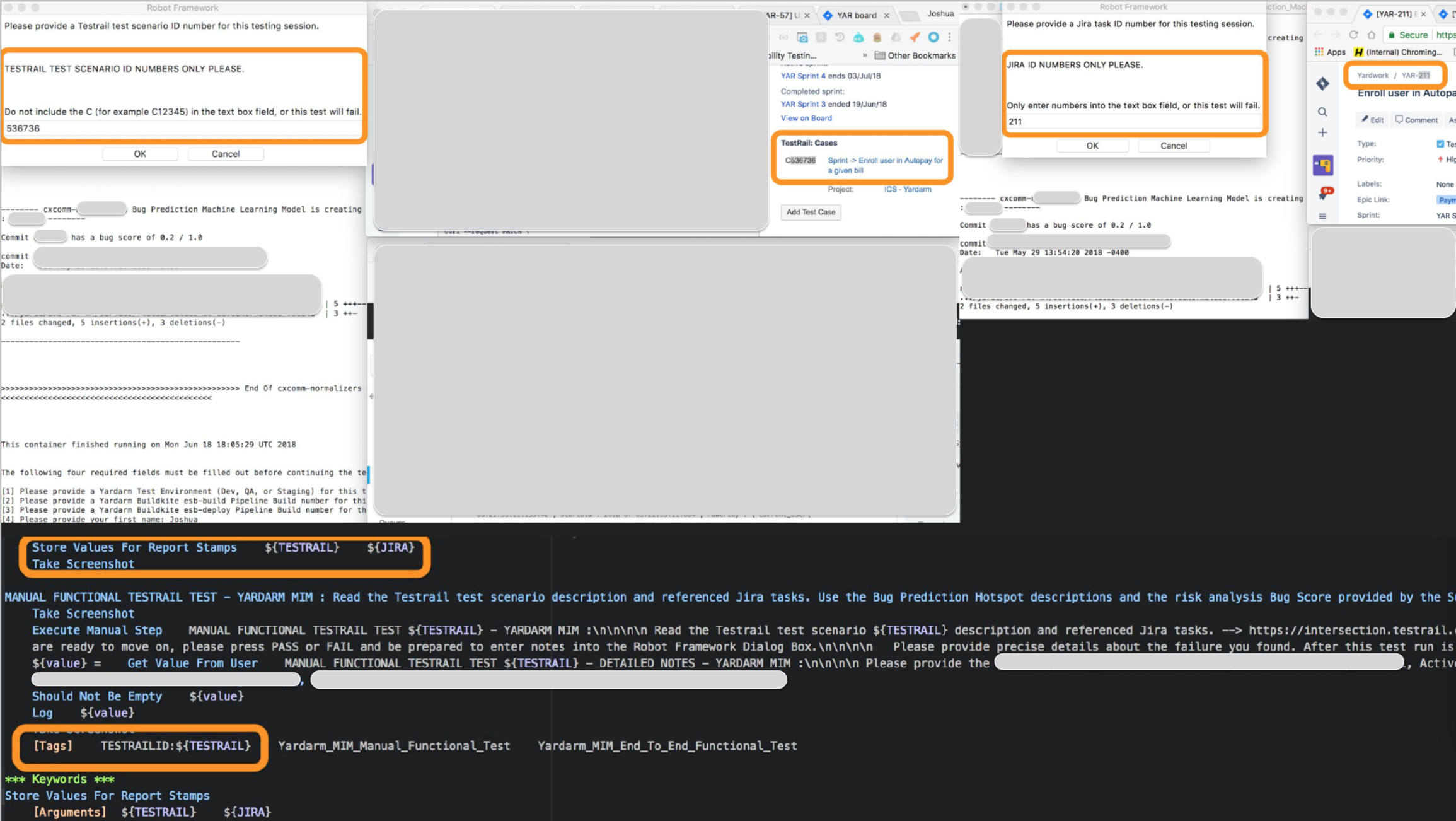Click Comment button on issue
1456x821 pixels.
(1416, 120)
